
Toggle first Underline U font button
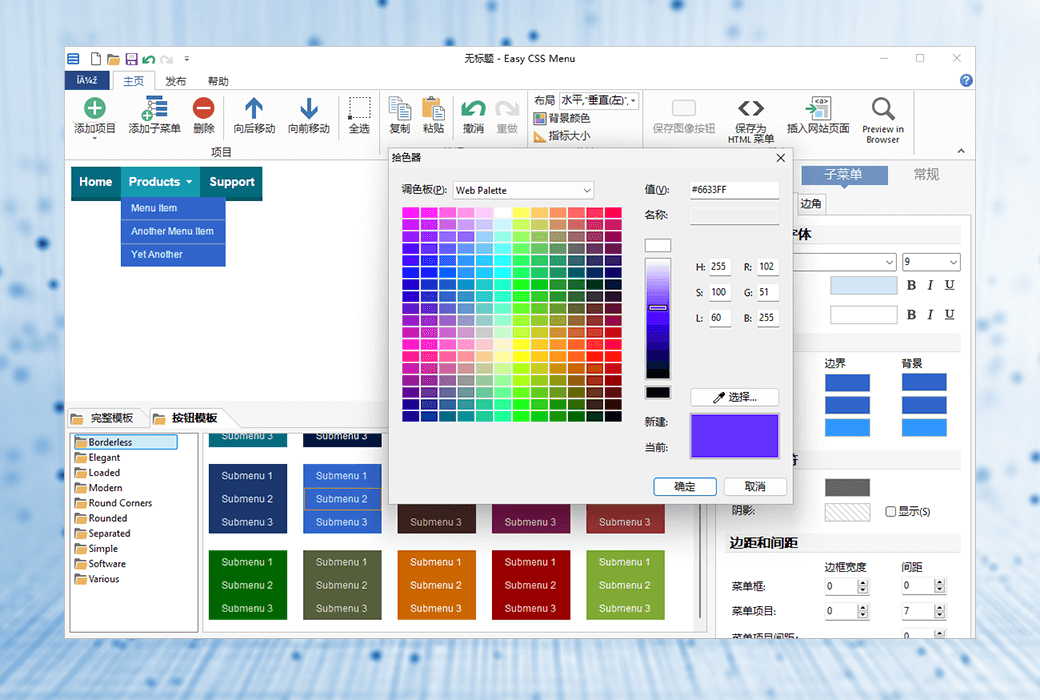pos(949,285)
